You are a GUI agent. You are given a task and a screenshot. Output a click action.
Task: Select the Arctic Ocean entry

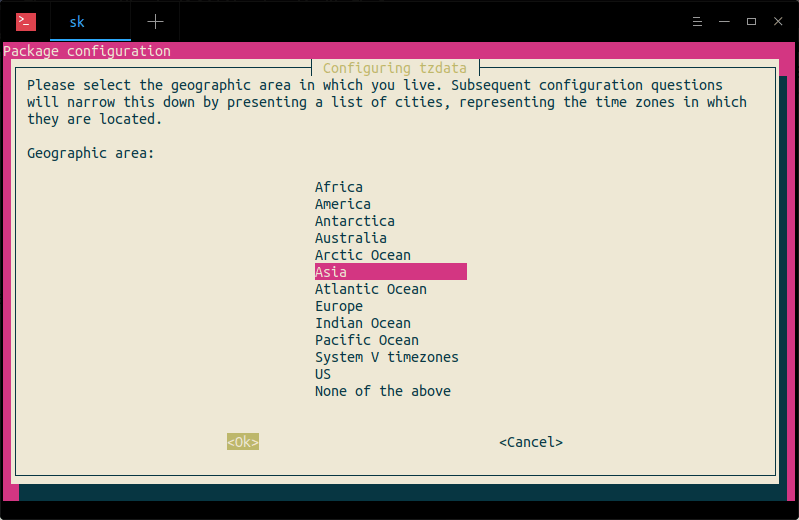[363, 255]
